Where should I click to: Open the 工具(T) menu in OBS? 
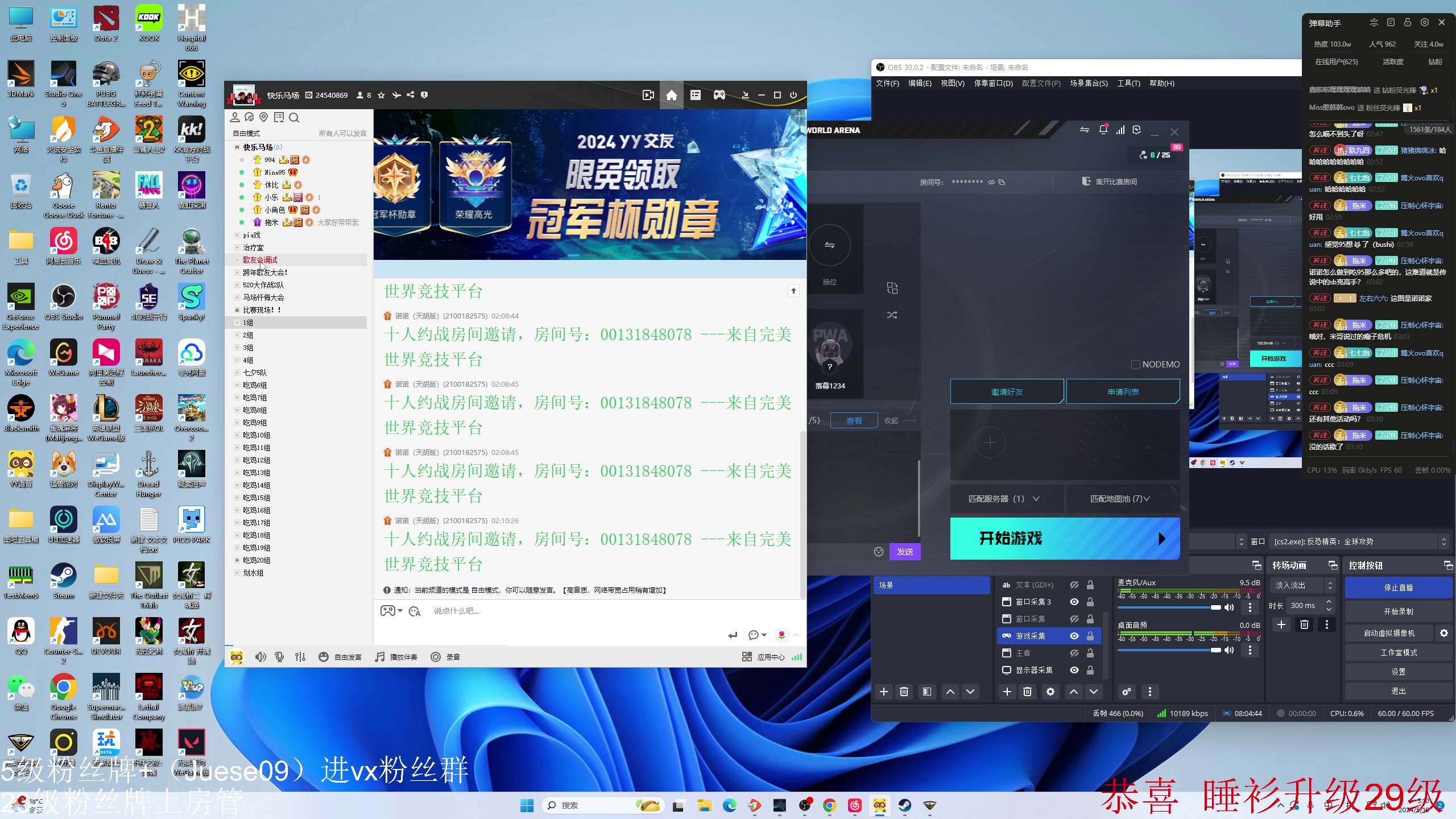(x=1128, y=83)
